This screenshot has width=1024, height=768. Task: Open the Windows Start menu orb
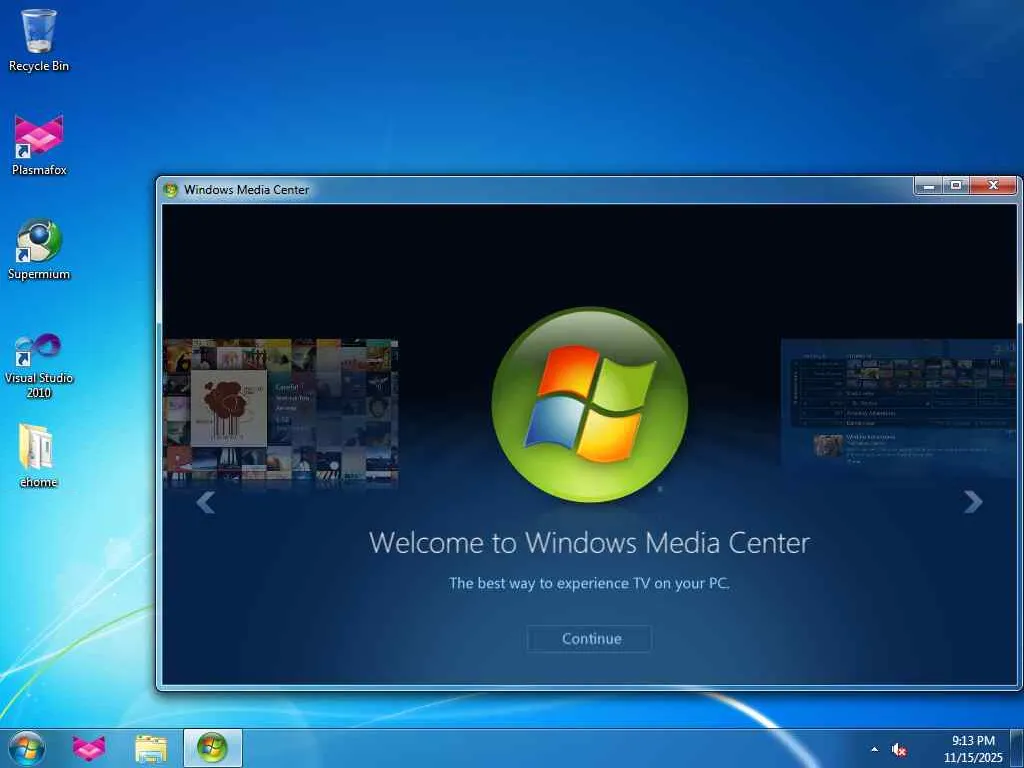pyautogui.click(x=27, y=748)
